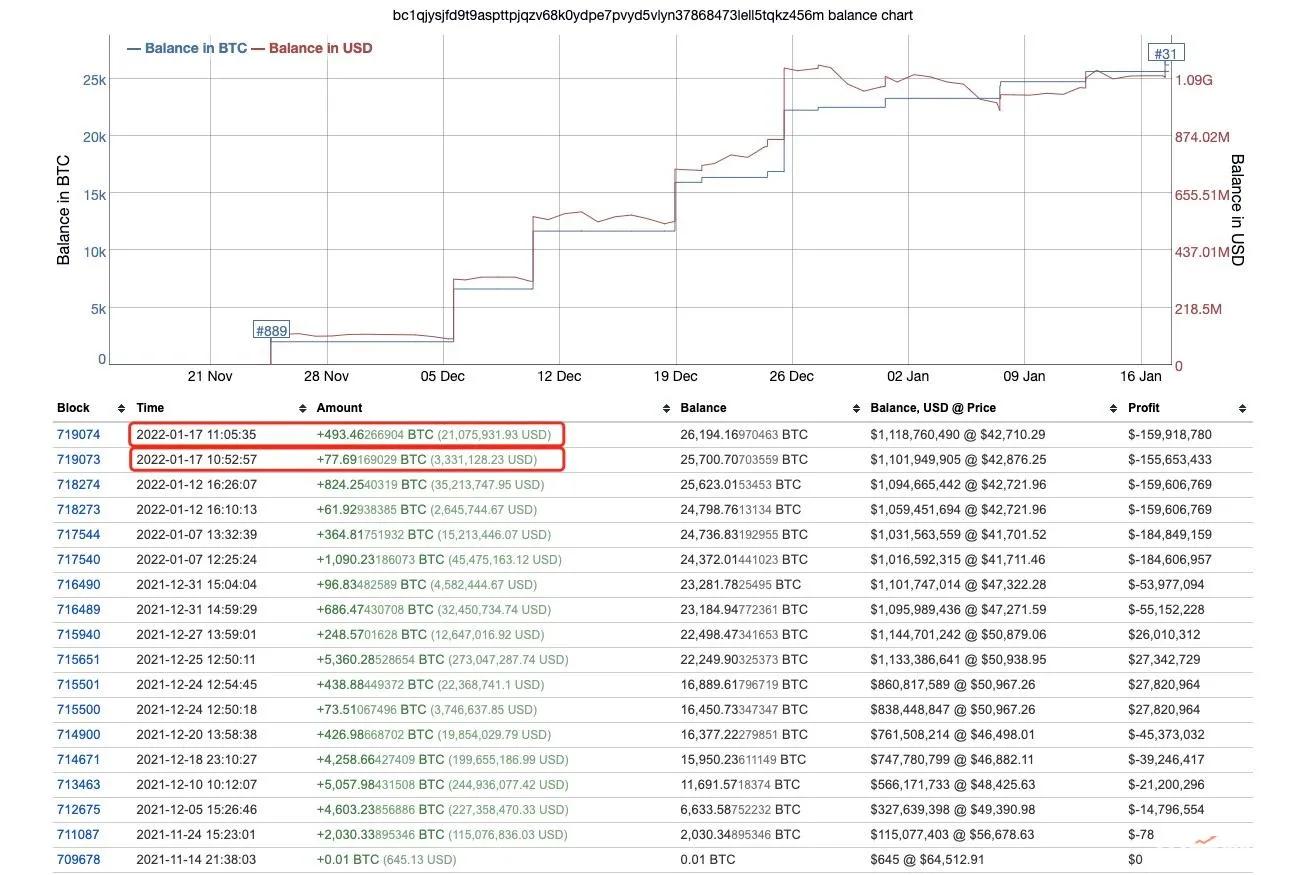Open block 719073 link
Screen dimensions: 1294x875
pos(79,459)
